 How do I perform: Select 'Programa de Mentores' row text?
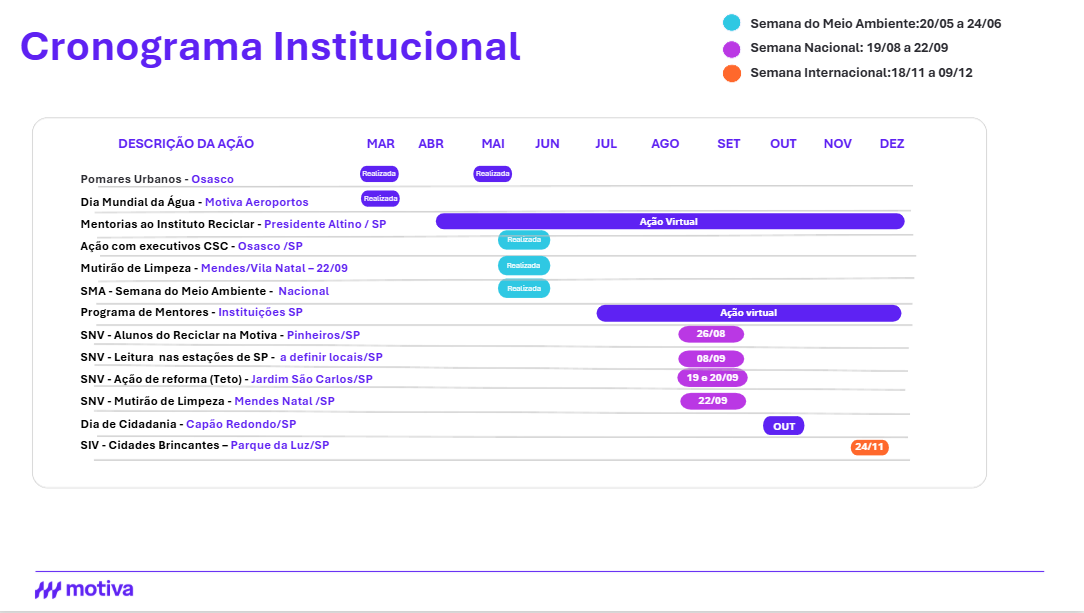tap(191, 312)
